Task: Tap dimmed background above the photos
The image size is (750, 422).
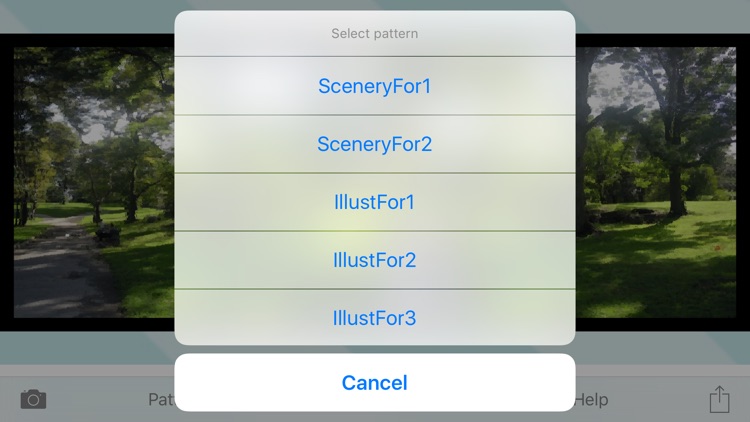Action: [x=86, y=16]
